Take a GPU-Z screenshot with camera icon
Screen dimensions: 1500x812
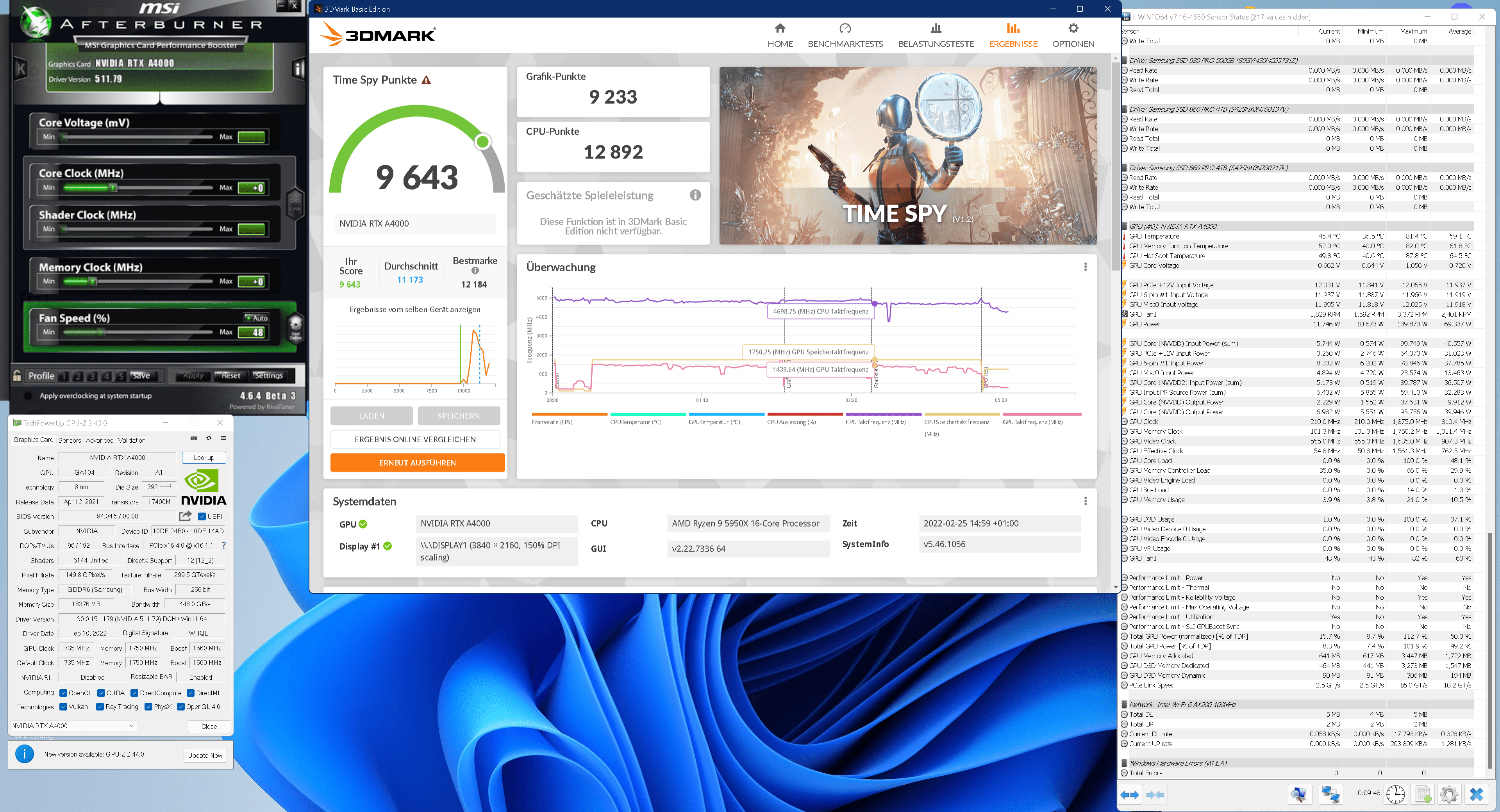pos(194,438)
